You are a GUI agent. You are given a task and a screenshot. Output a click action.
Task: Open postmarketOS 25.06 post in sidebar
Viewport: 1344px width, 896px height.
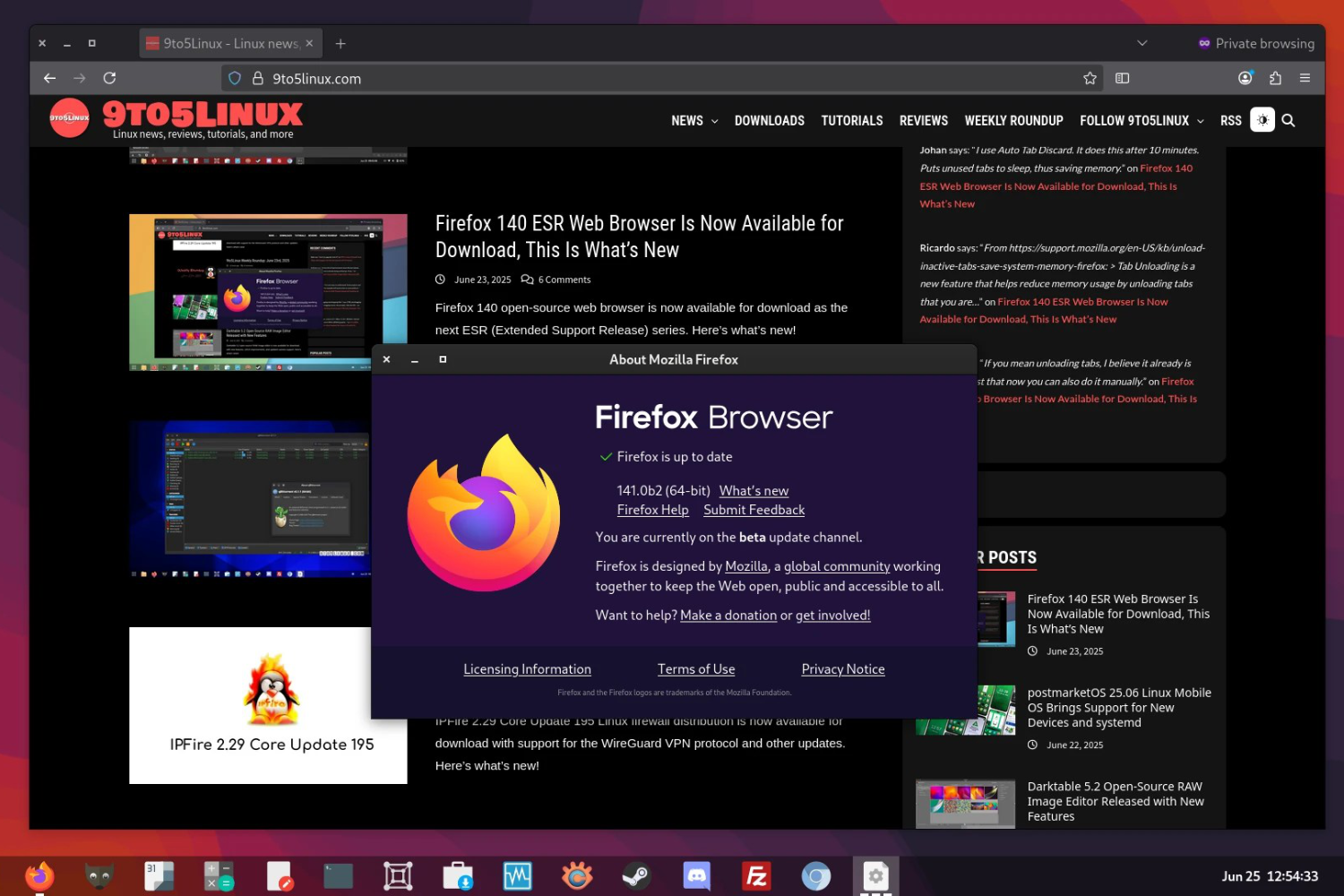point(1119,708)
